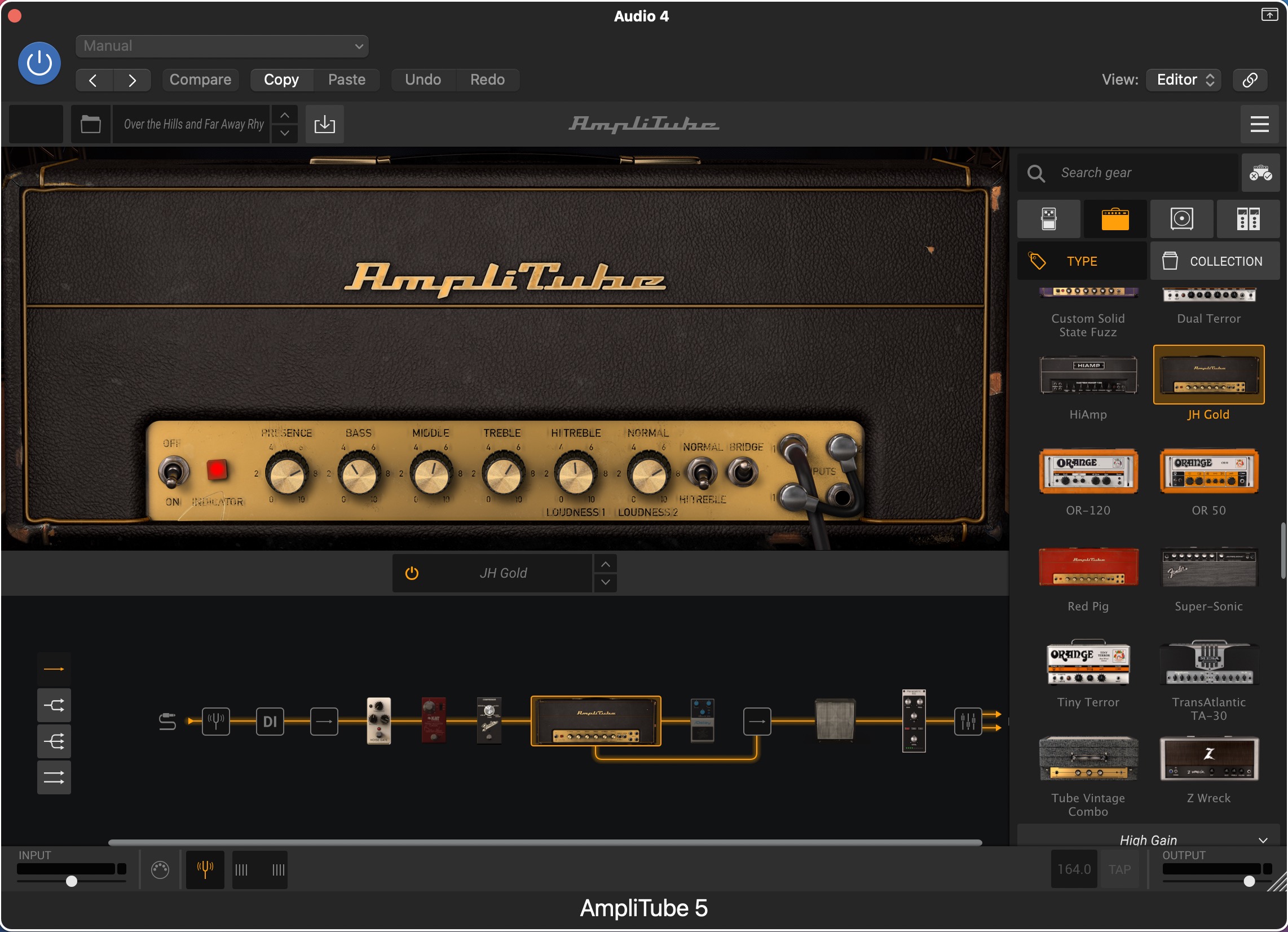
Task: Select the white noise gate pedal
Action: 379,720
